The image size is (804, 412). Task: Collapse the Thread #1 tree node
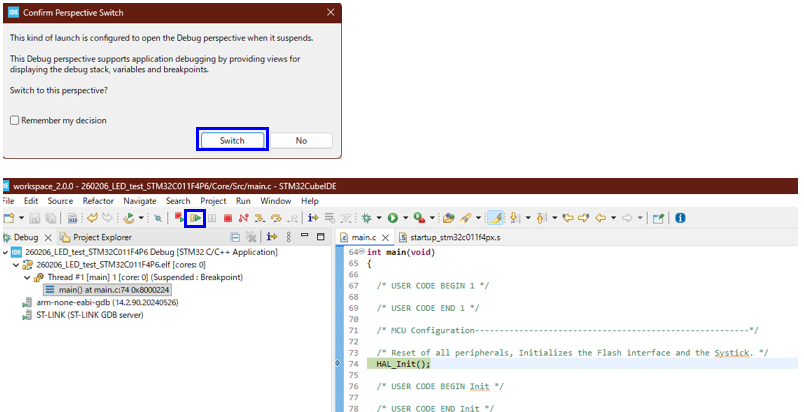[27, 277]
